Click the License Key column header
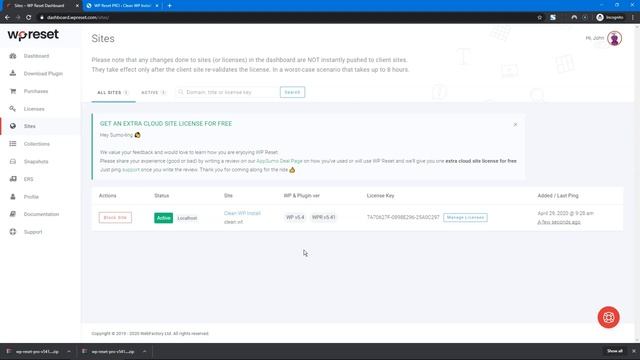640x360 pixels. click(380, 196)
